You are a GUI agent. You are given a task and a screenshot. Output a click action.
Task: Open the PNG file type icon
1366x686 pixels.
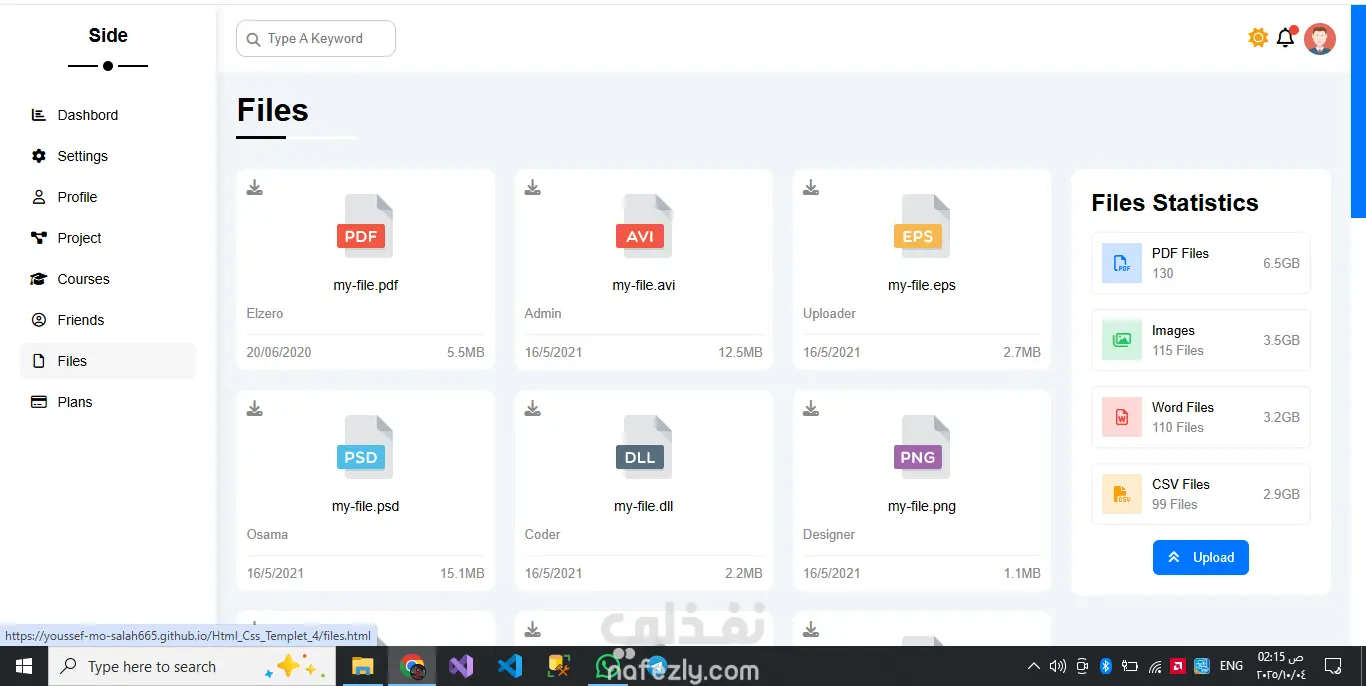click(920, 447)
